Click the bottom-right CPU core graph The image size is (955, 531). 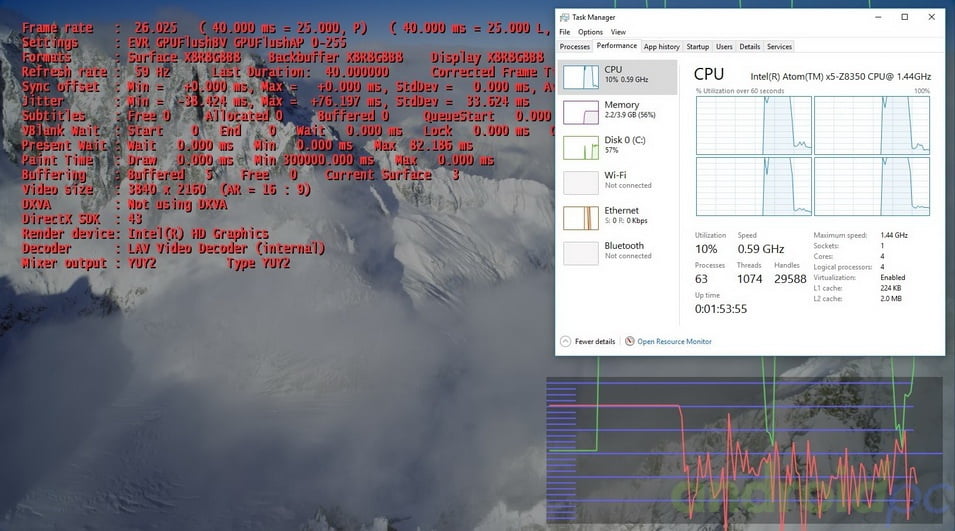[872, 186]
